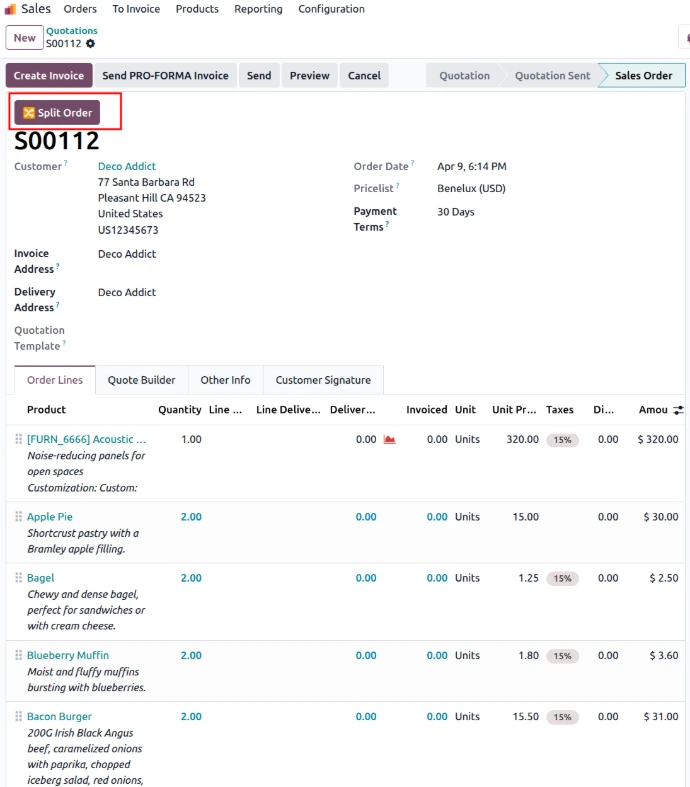
Task: Click the help mark next to Pricelist
Action: [x=397, y=186]
